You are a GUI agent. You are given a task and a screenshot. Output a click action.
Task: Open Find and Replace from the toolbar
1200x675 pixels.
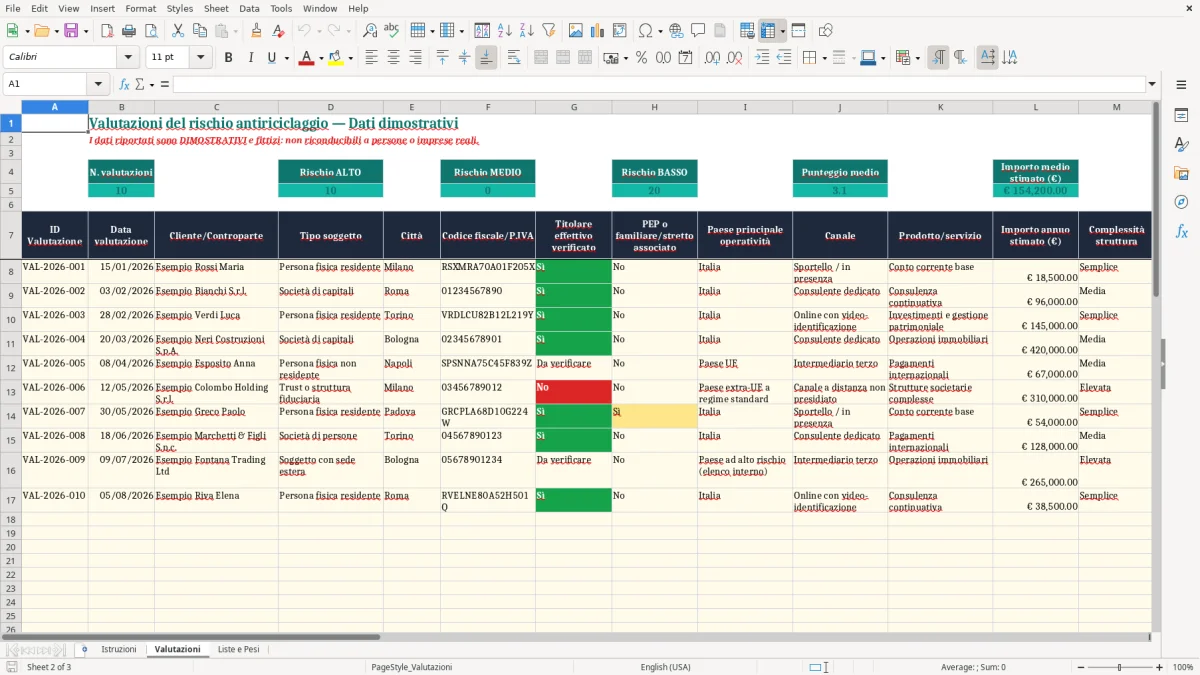click(x=370, y=31)
